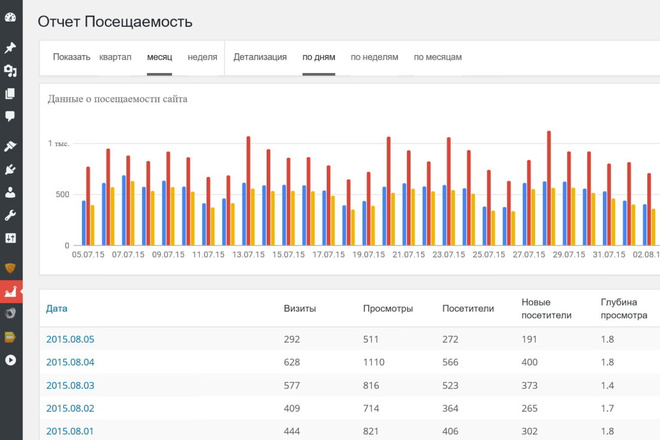Viewport: 660px width, 440px height.
Task: Click the 500 y-axis label
Action: [x=62, y=195]
